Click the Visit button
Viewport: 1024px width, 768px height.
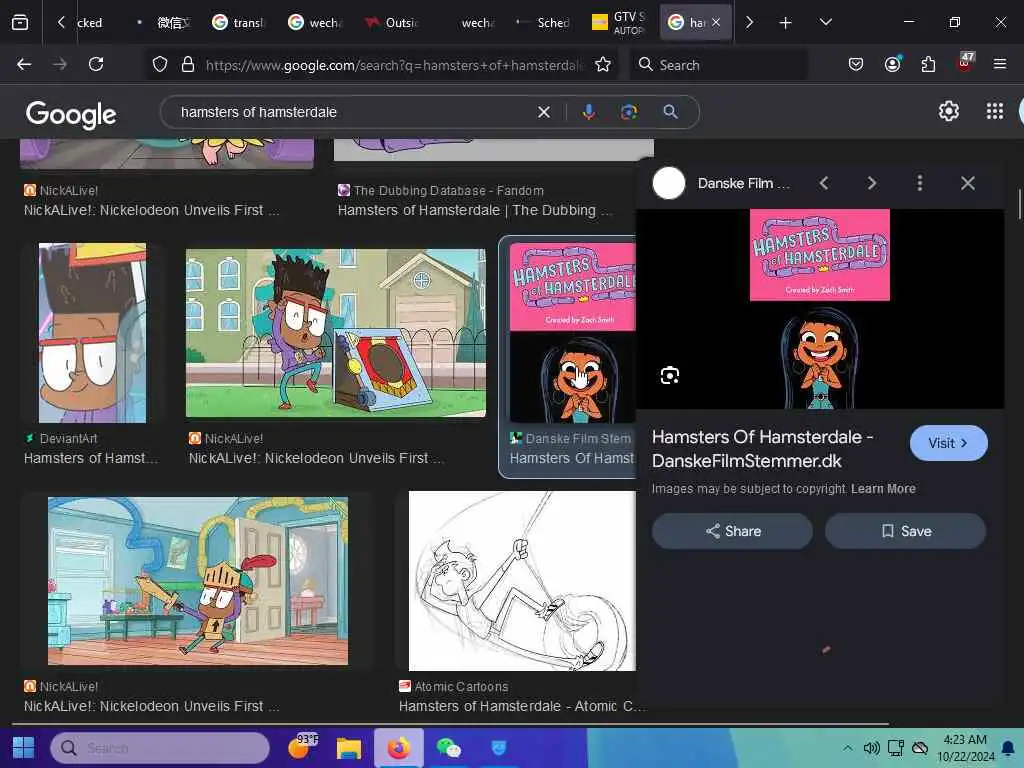click(x=948, y=443)
